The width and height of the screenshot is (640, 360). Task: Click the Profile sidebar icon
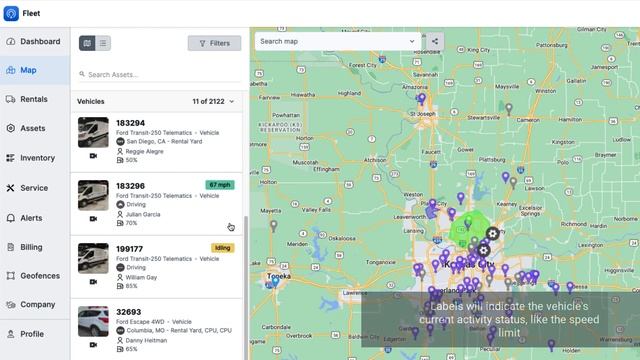pyautogui.click(x=11, y=334)
